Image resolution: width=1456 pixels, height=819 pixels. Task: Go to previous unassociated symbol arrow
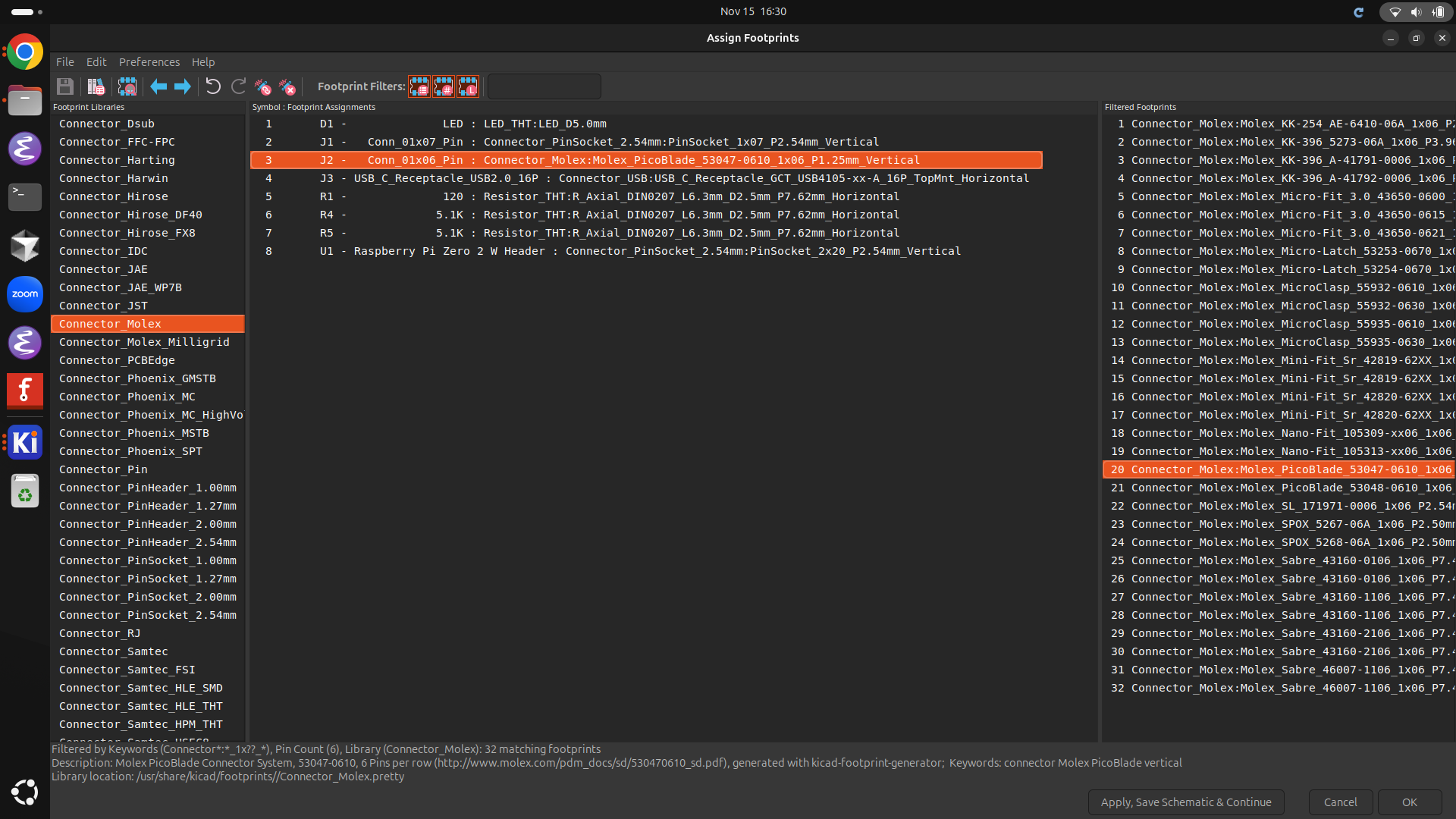coord(158,86)
